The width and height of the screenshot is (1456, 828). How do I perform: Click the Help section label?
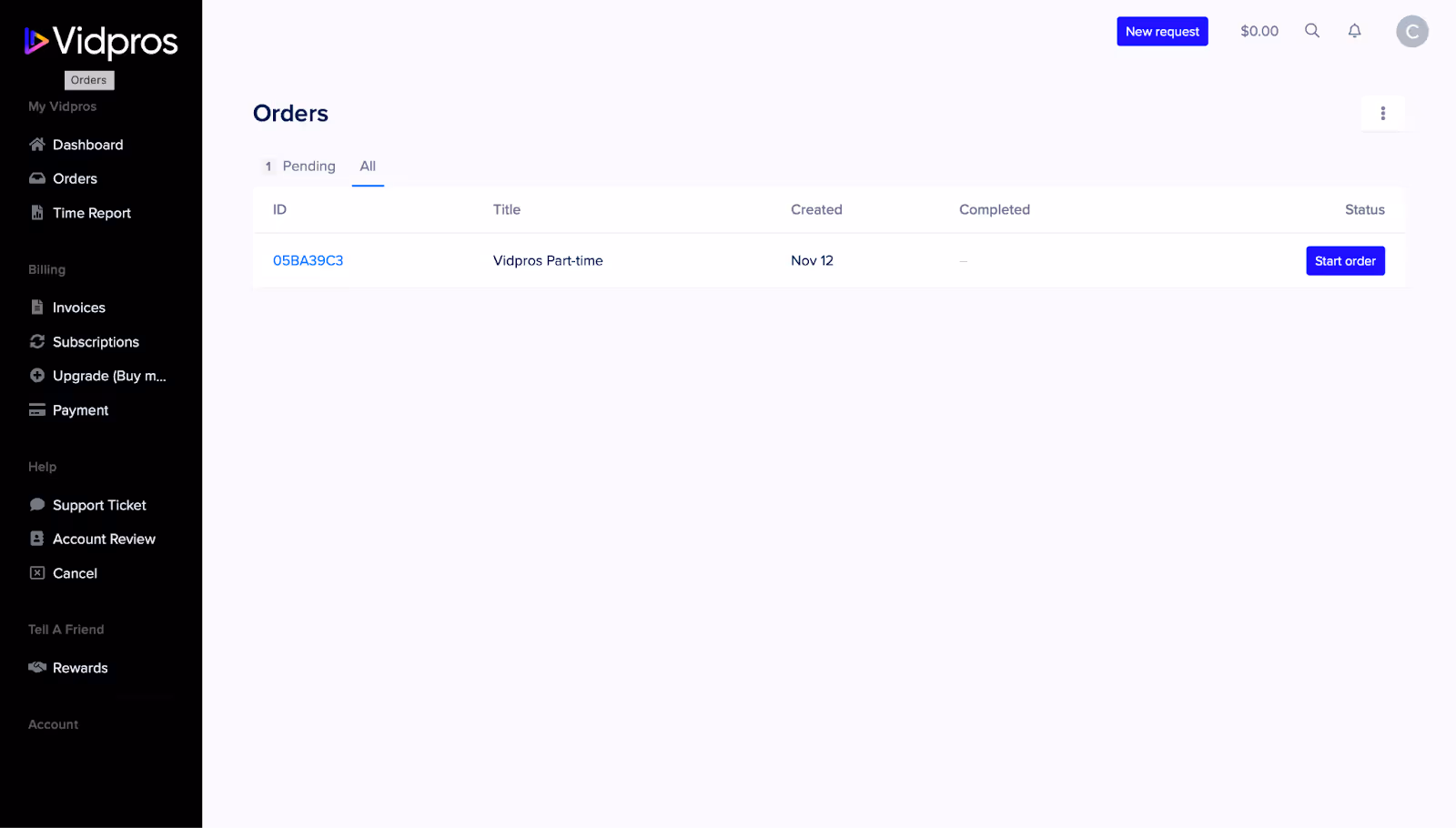[42, 467]
